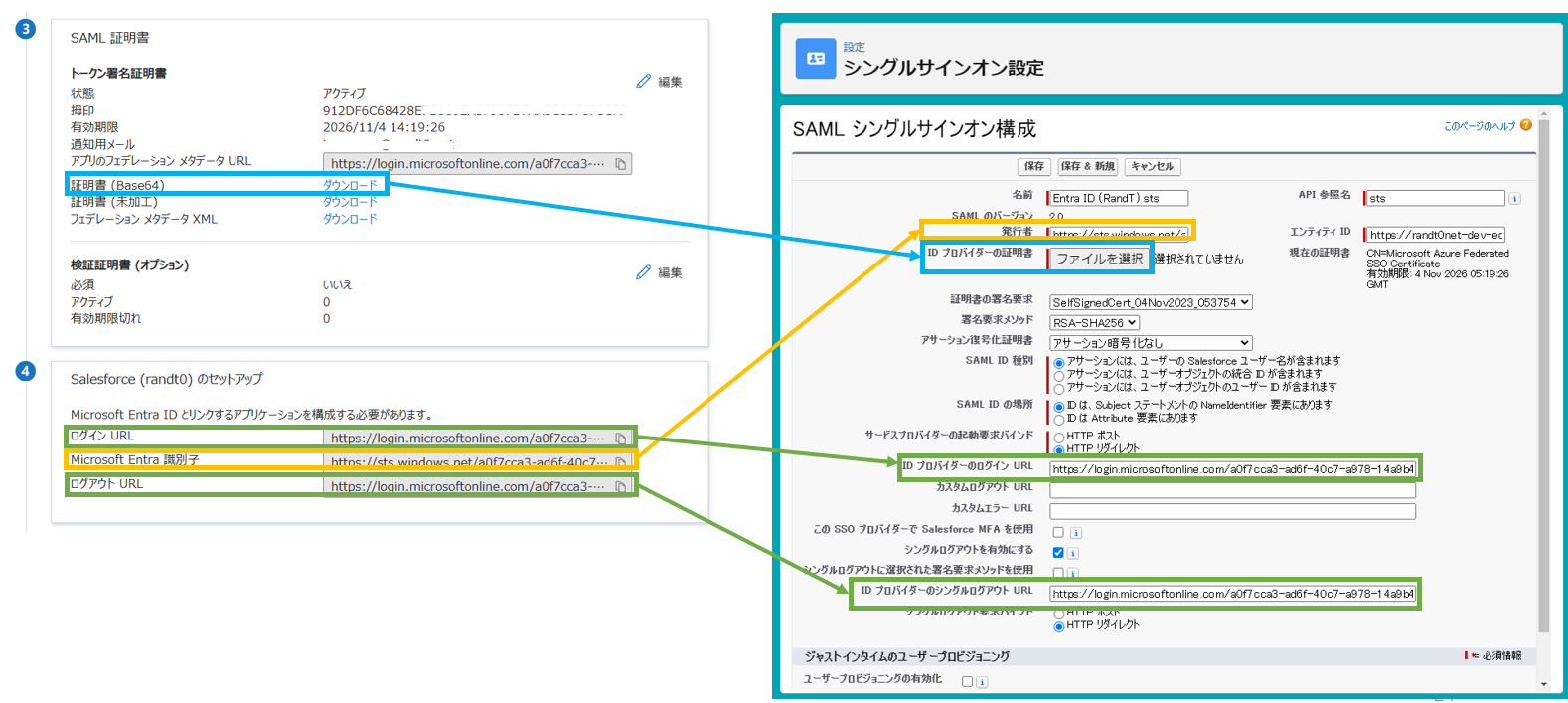Viewport: 1568px width, 703px height.
Task: Select the Salesforce ユーザー名 SAML ID type radio
Action: (x=1059, y=363)
